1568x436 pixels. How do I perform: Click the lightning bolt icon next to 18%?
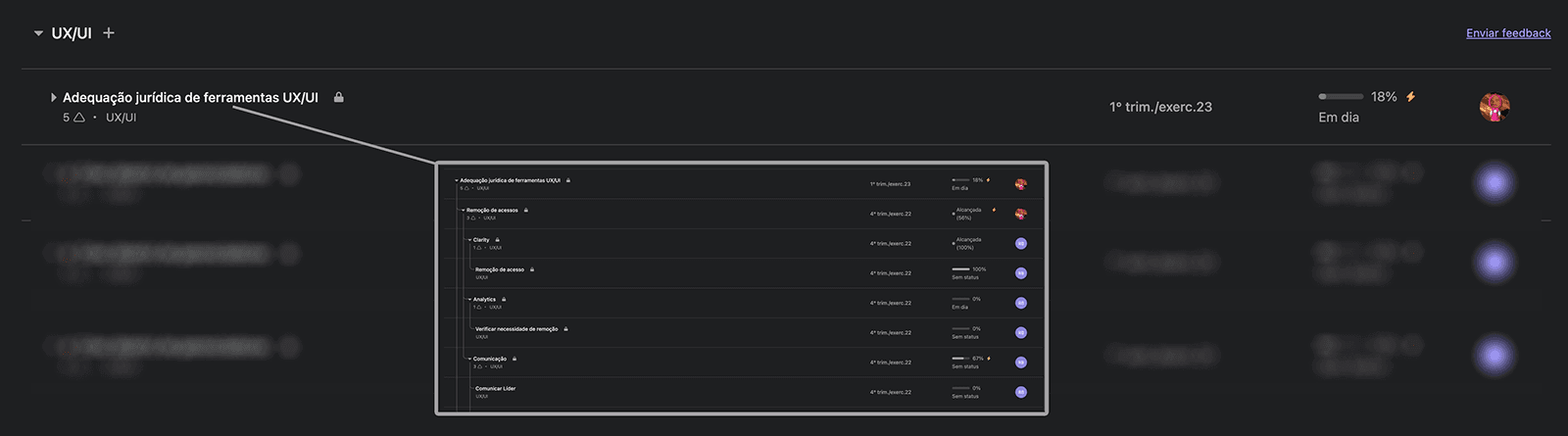(x=1410, y=97)
